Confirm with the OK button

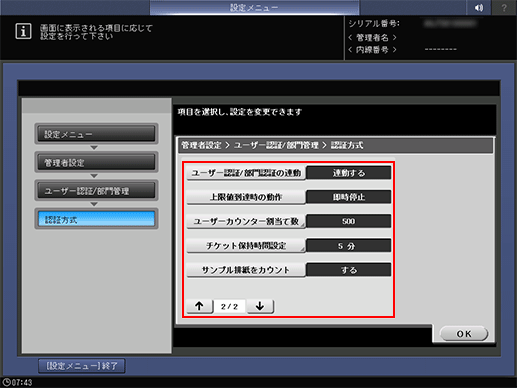pos(464,334)
